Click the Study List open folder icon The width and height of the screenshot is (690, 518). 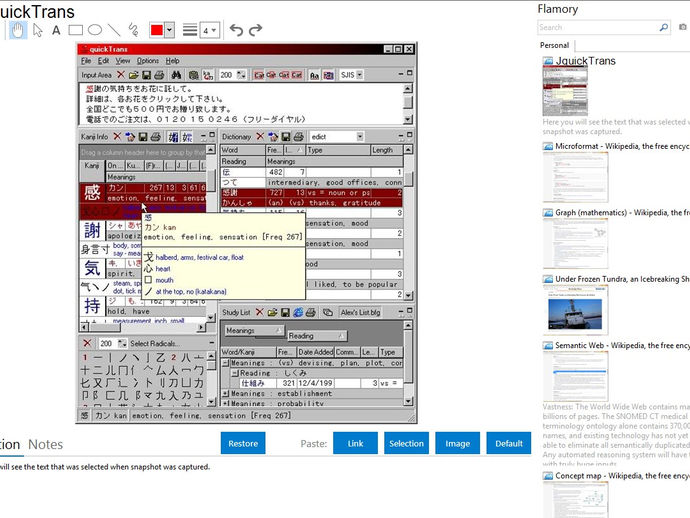tap(272, 312)
